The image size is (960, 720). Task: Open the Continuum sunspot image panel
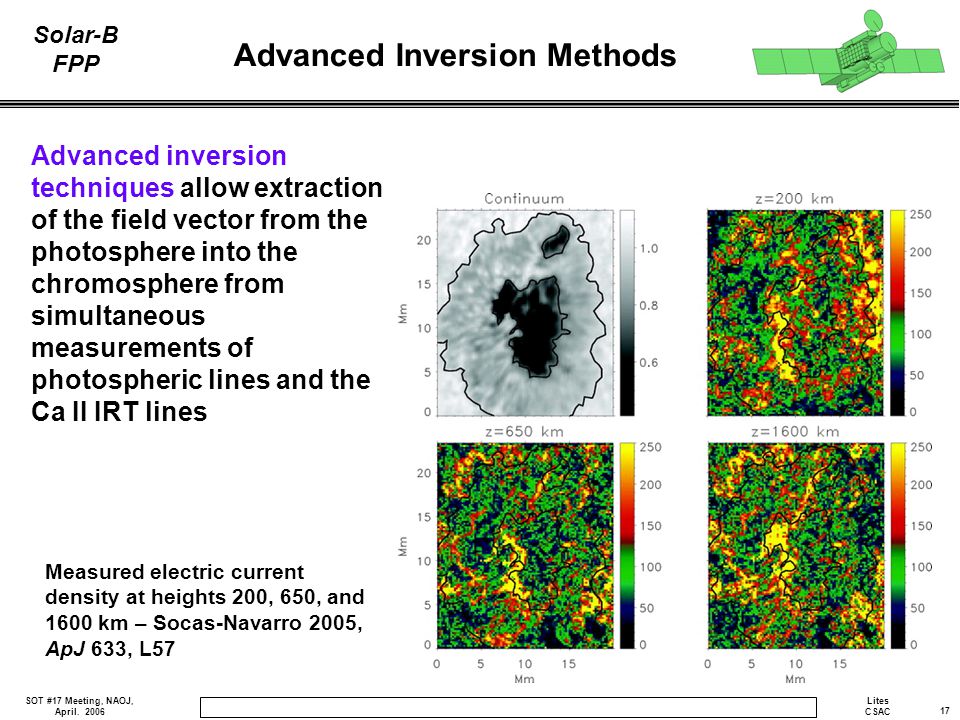(x=525, y=313)
